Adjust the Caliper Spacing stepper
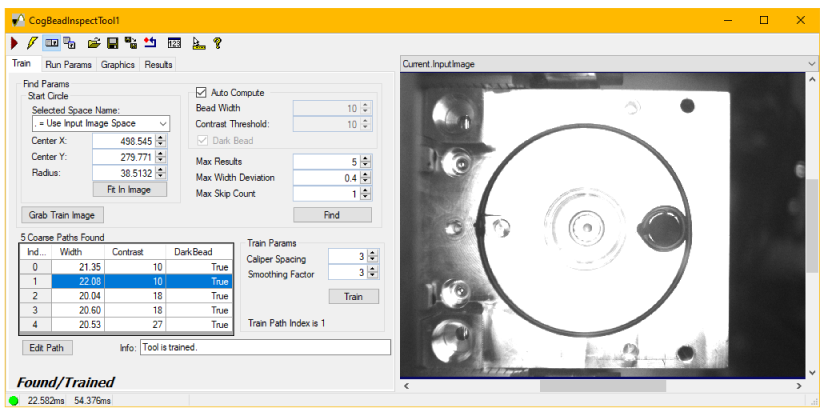824x412 pixels. point(373,256)
